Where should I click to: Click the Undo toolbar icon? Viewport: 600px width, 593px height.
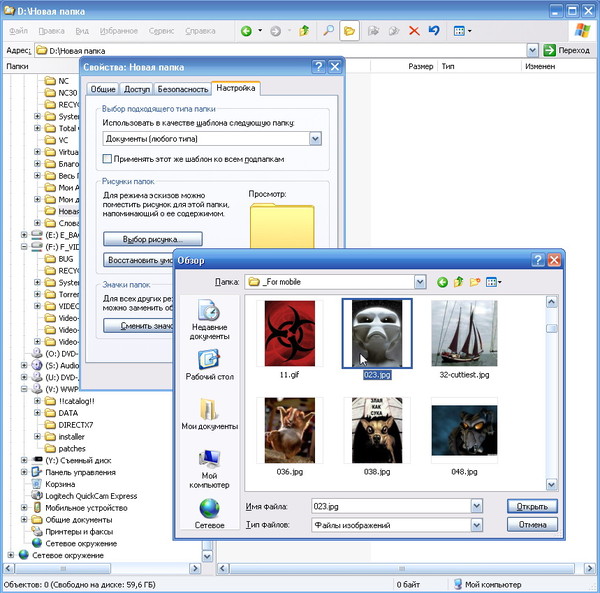[x=434, y=31]
